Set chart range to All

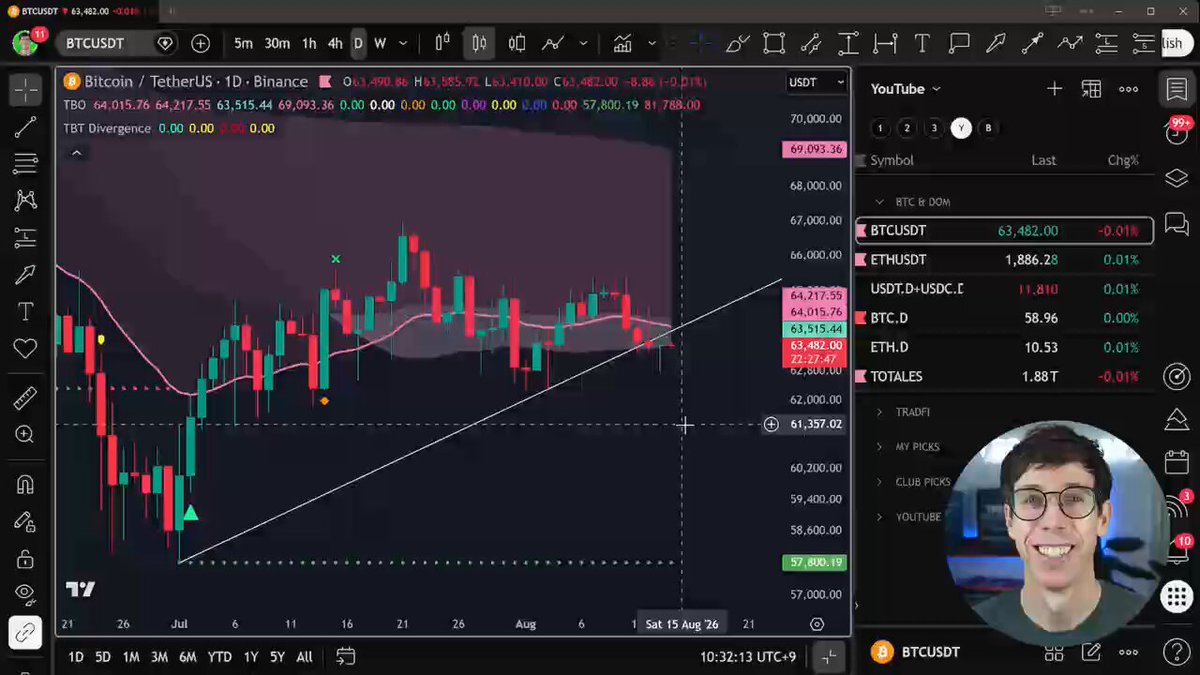click(304, 657)
